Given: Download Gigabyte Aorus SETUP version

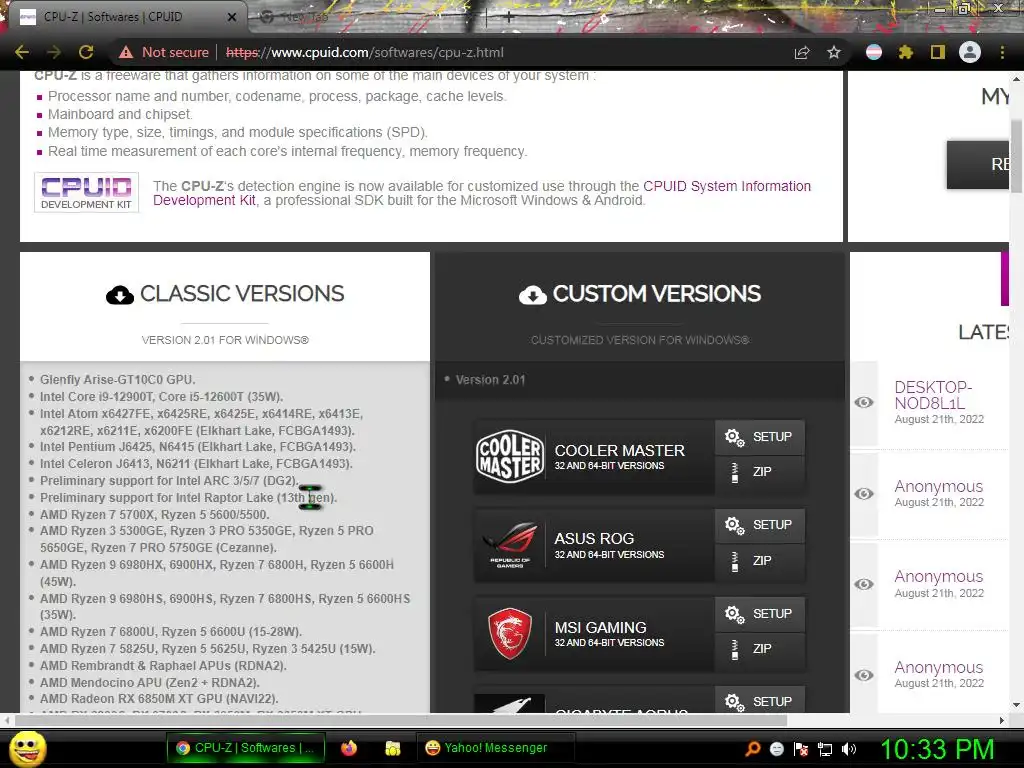Looking at the screenshot, I should pyautogui.click(x=760, y=699).
